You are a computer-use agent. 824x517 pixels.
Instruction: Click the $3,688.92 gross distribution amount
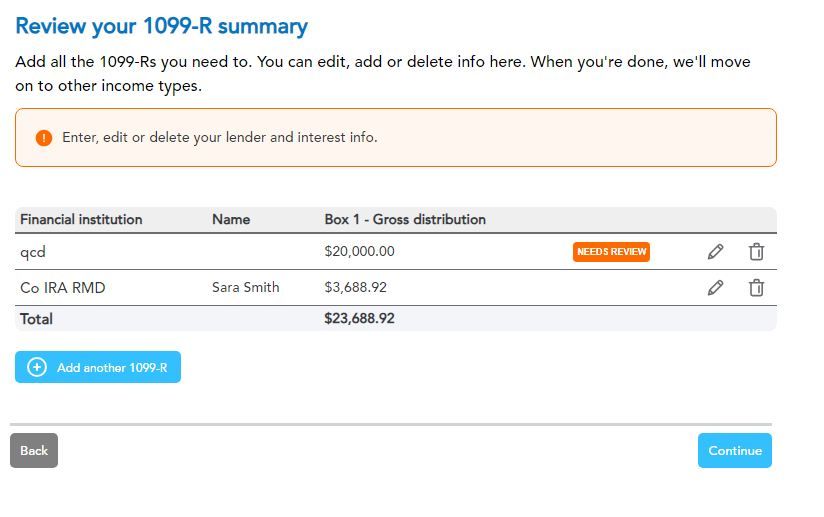coord(355,288)
